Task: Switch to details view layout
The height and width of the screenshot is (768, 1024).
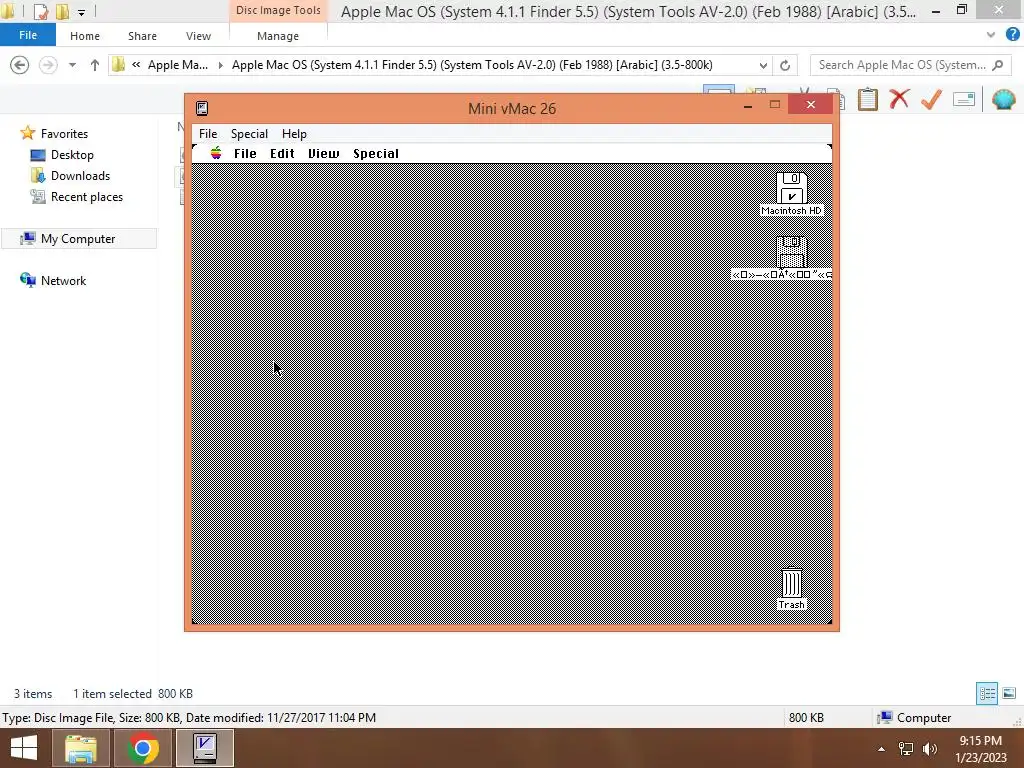Action: [987, 693]
